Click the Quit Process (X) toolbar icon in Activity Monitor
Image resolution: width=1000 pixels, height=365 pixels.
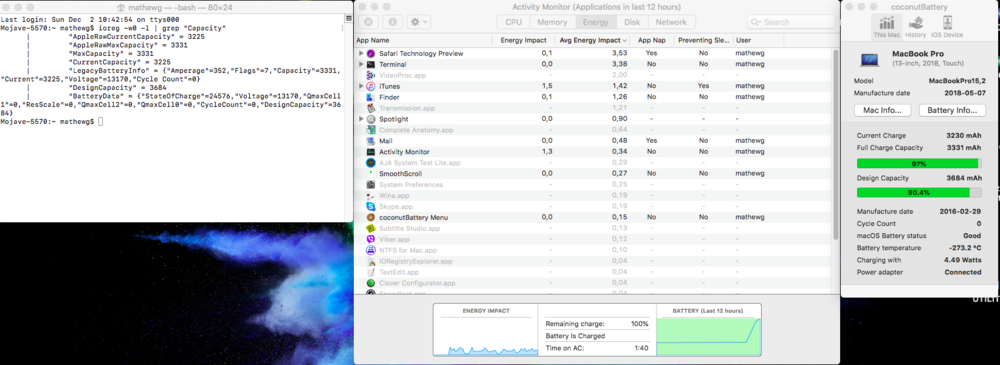click(x=368, y=22)
